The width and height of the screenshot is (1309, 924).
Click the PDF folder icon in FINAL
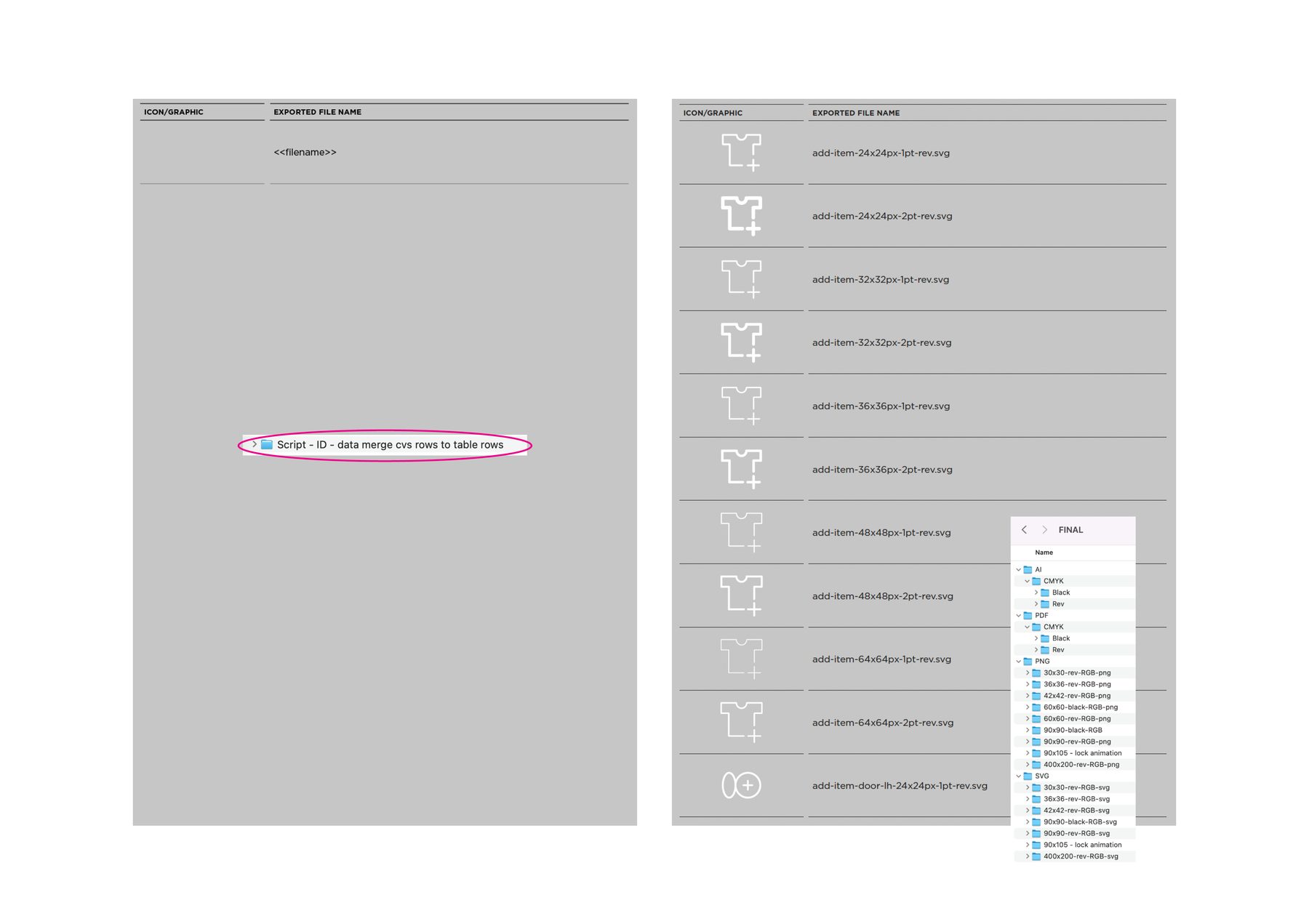[x=1028, y=616]
